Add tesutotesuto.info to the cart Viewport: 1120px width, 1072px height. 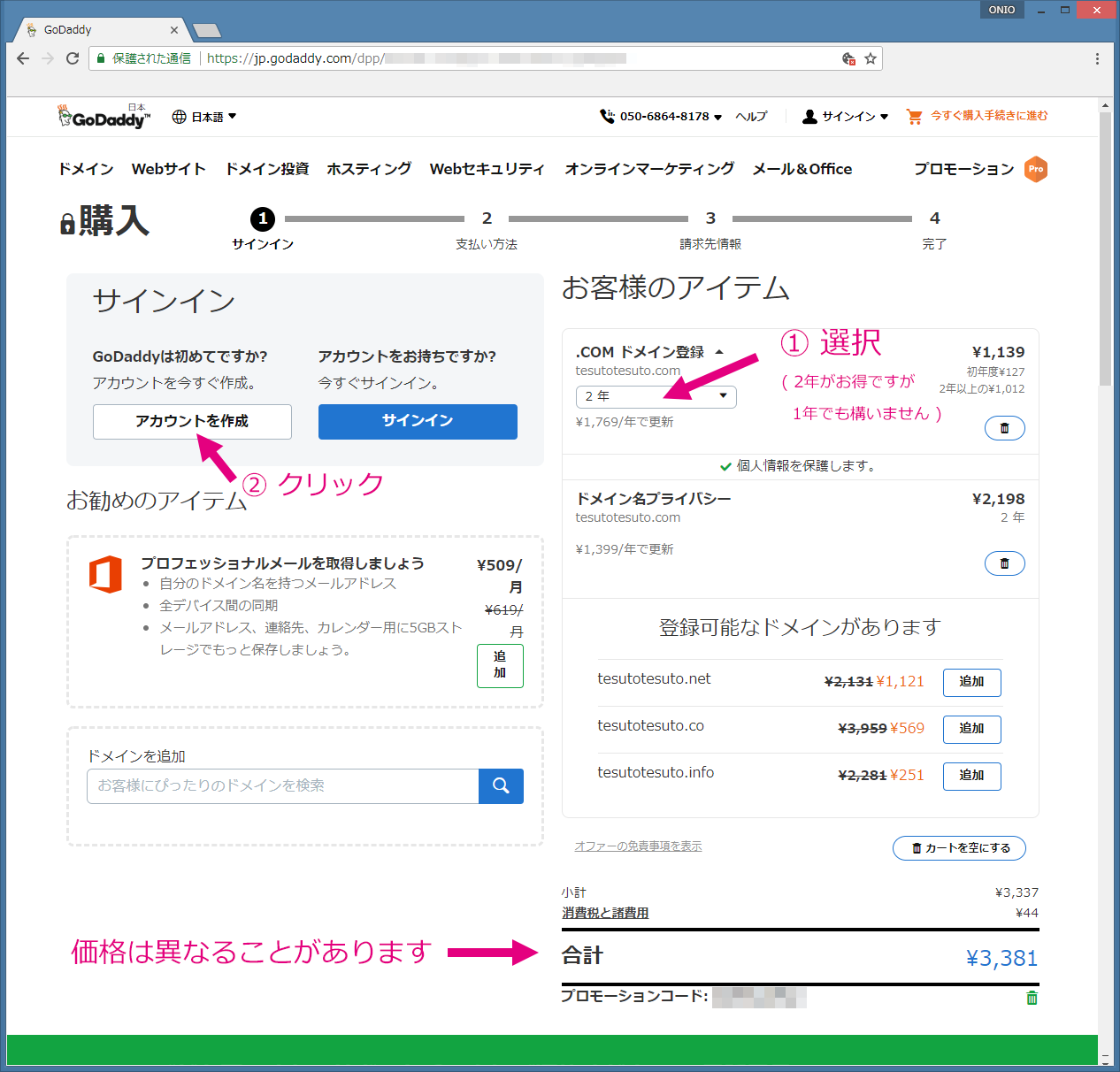(971, 776)
